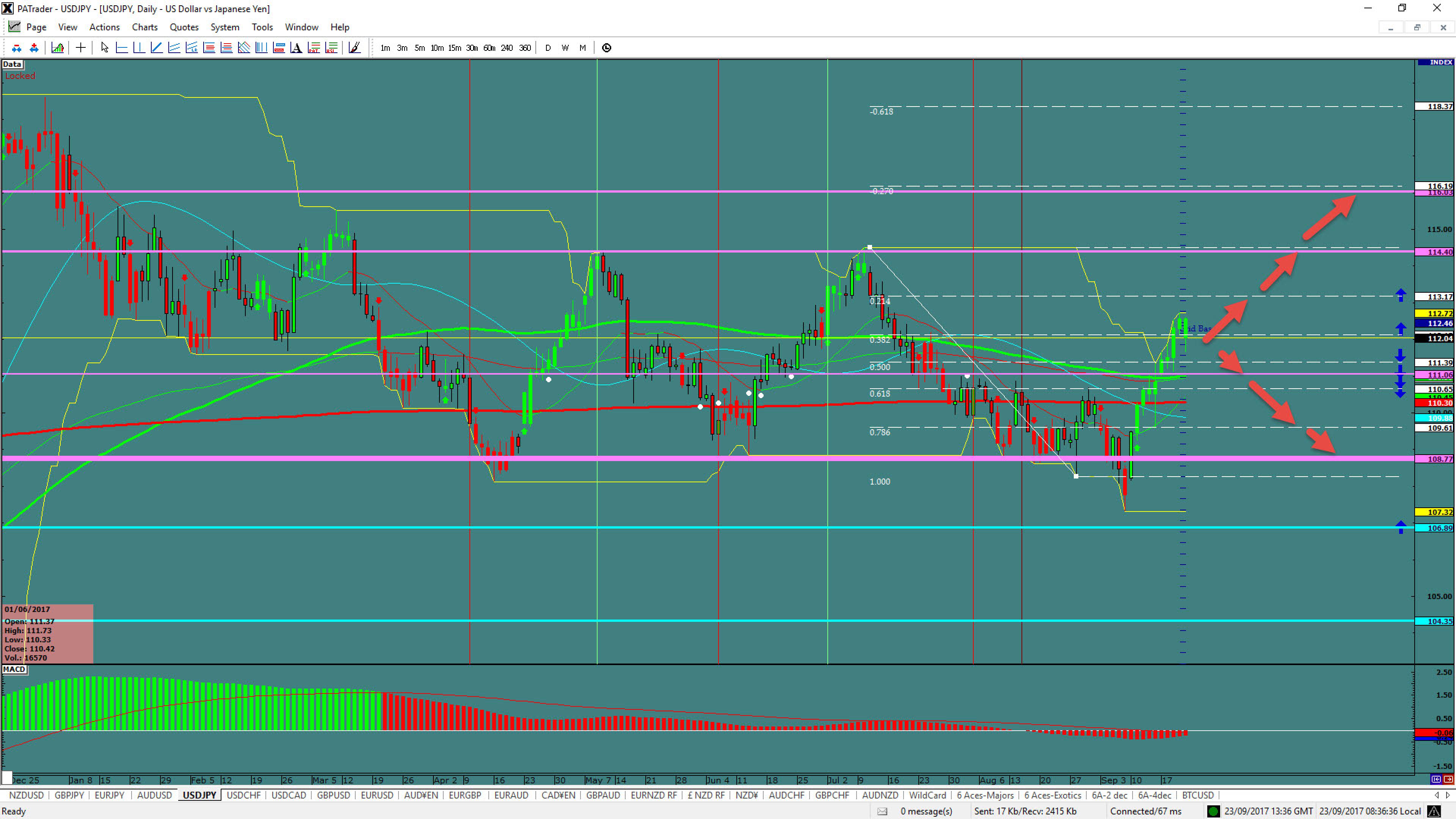Open the Actions menu
The height and width of the screenshot is (819, 1456).
click(x=105, y=27)
